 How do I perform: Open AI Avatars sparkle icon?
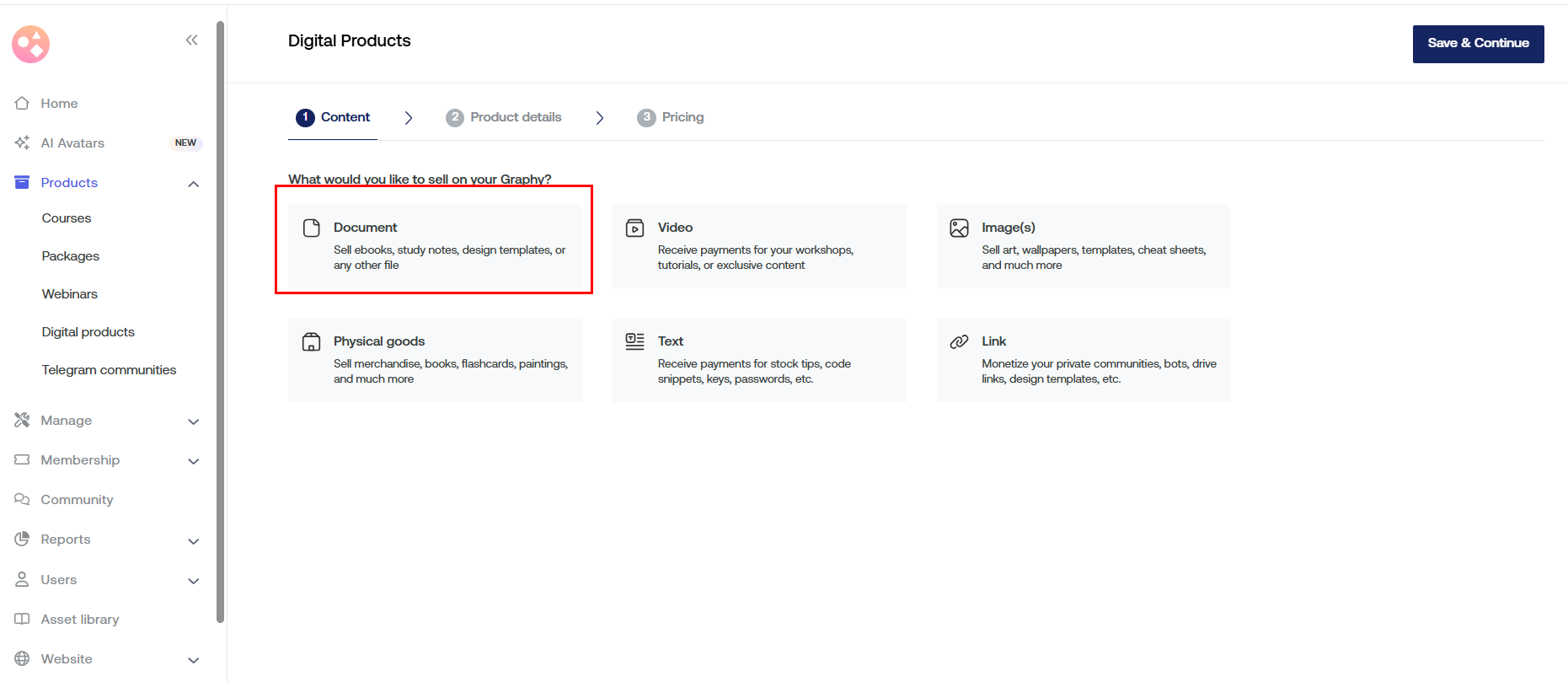tap(22, 142)
